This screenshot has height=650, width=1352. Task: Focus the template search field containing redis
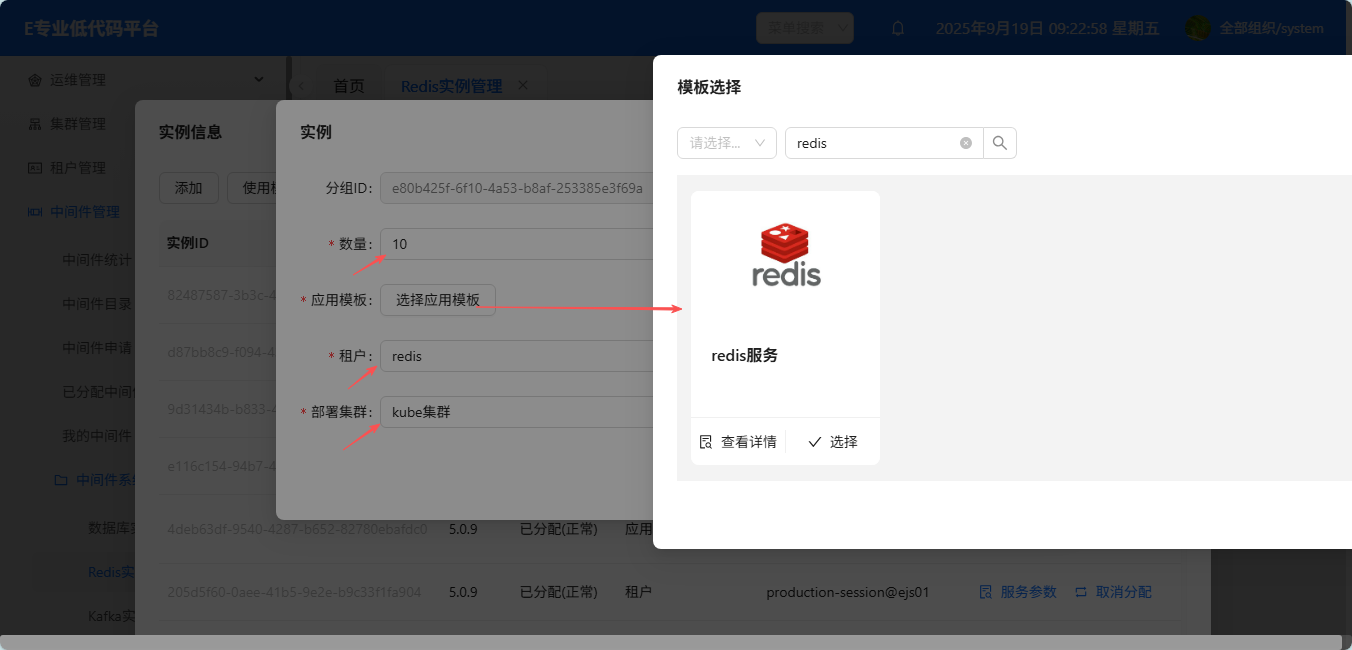870,143
